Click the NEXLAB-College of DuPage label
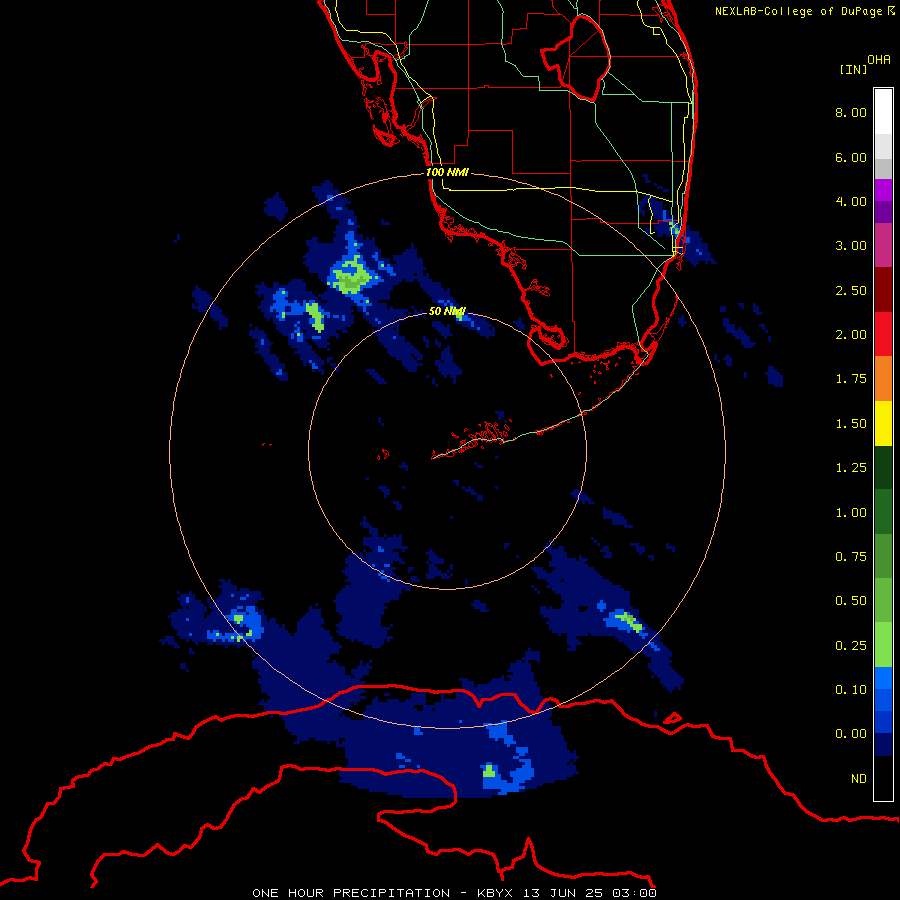Viewport: 900px width, 900px height. (x=804, y=11)
